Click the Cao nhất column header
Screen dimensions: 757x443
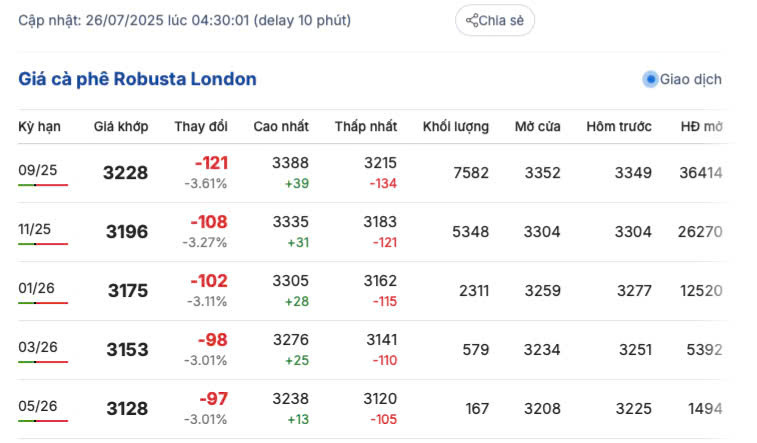coord(281,127)
